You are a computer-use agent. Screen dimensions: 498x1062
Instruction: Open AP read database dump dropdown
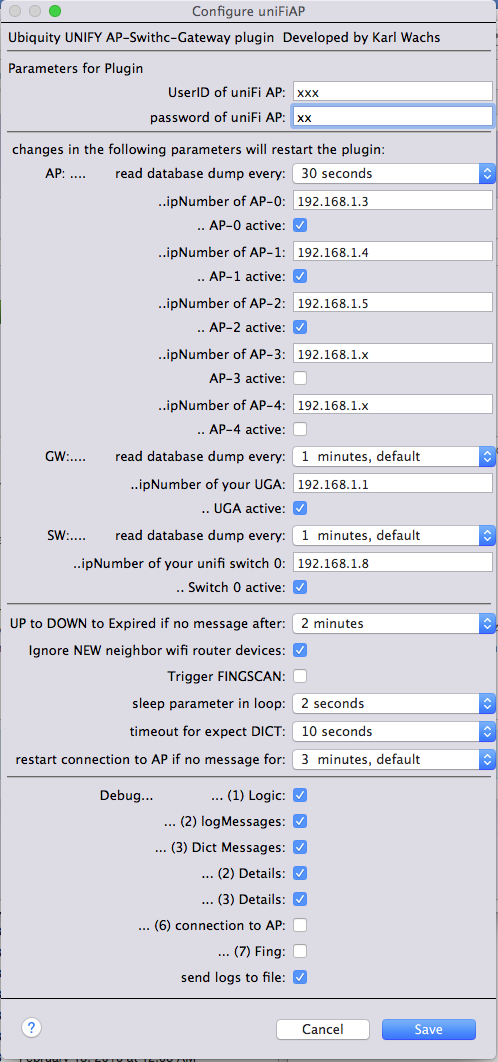click(394, 173)
